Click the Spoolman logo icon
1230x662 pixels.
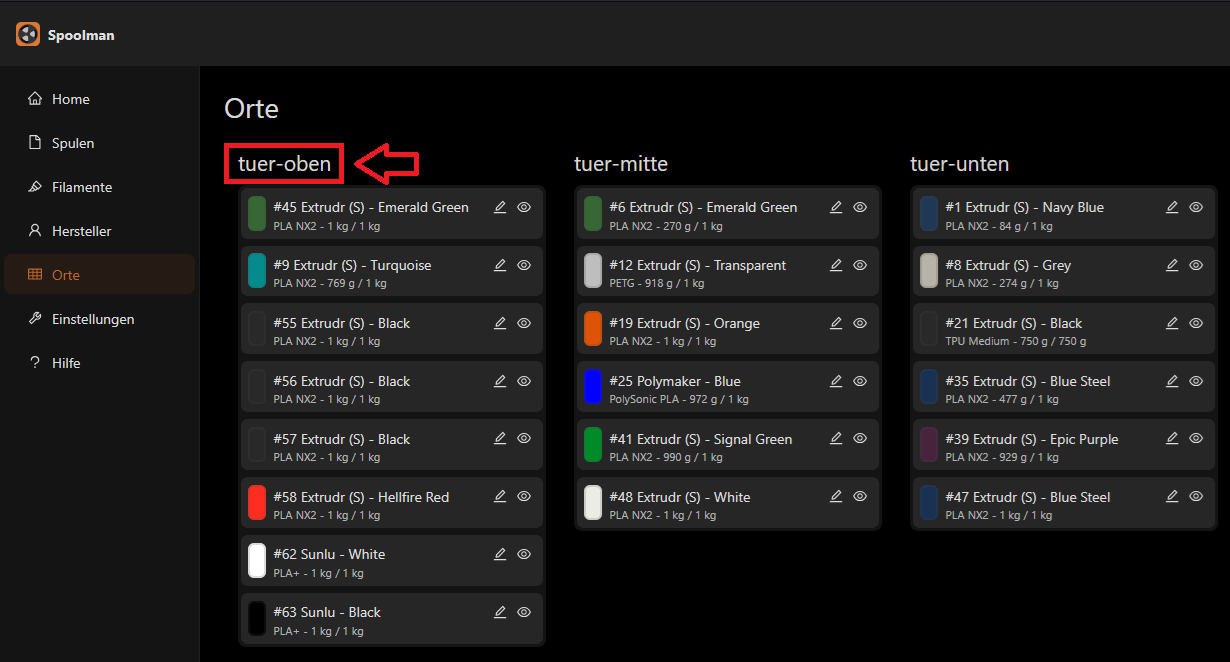click(x=28, y=35)
